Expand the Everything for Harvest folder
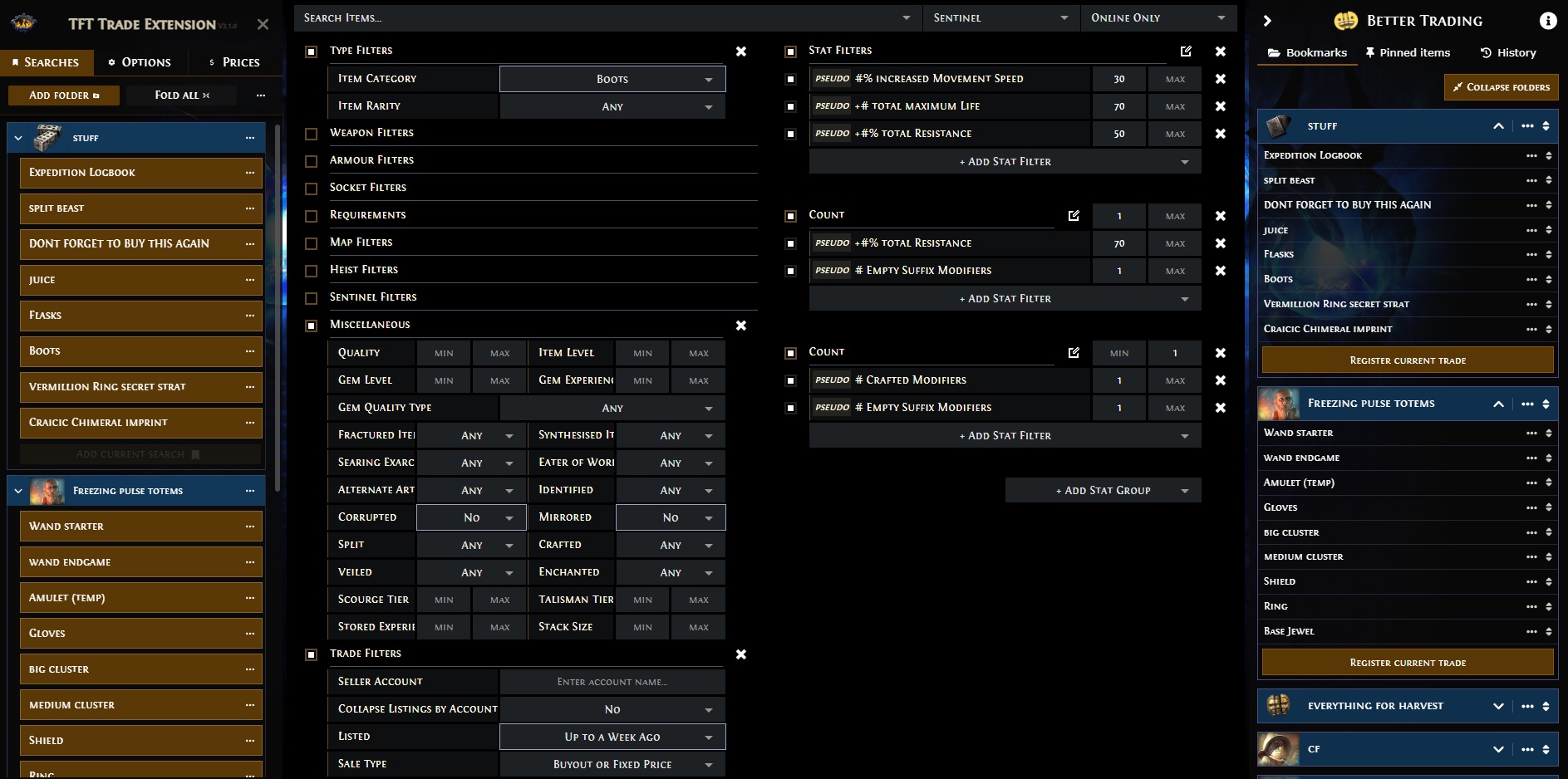 [x=1498, y=706]
